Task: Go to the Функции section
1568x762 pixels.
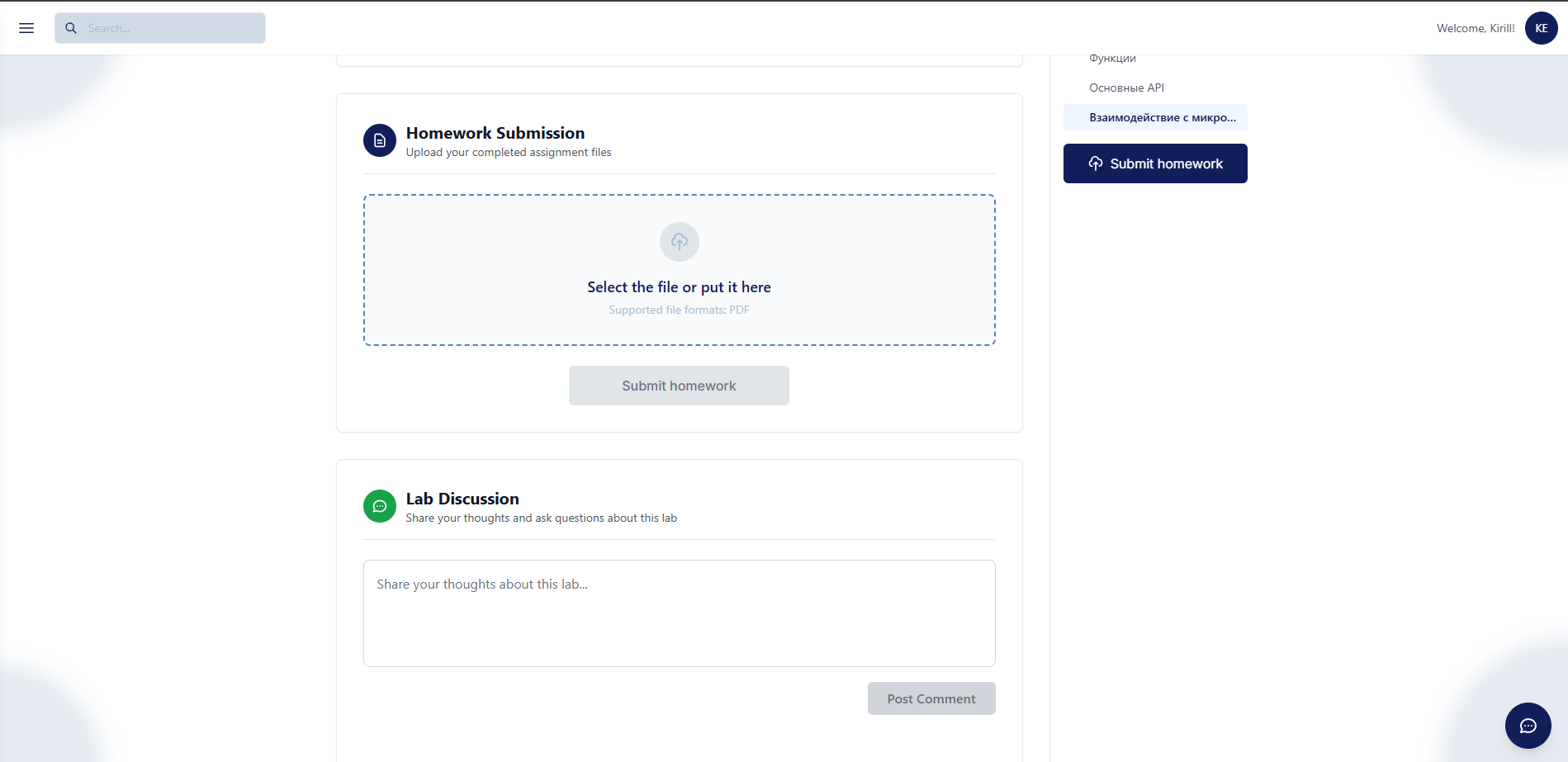Action: click(1112, 58)
